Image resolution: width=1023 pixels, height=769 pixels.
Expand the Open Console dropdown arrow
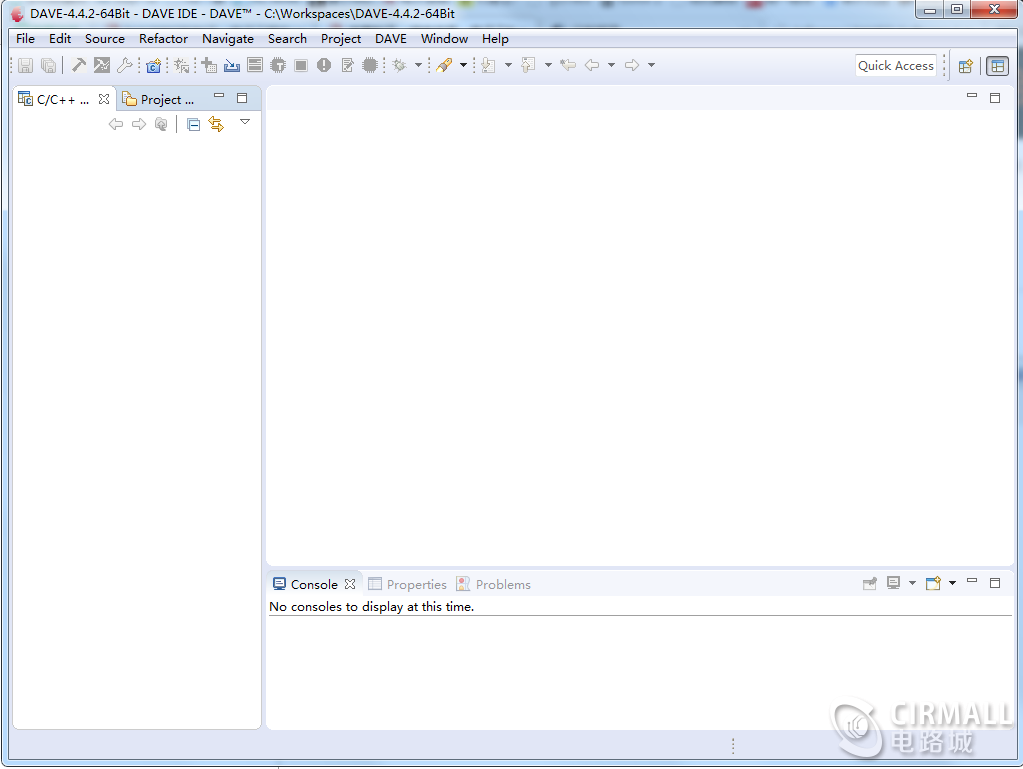(x=952, y=583)
